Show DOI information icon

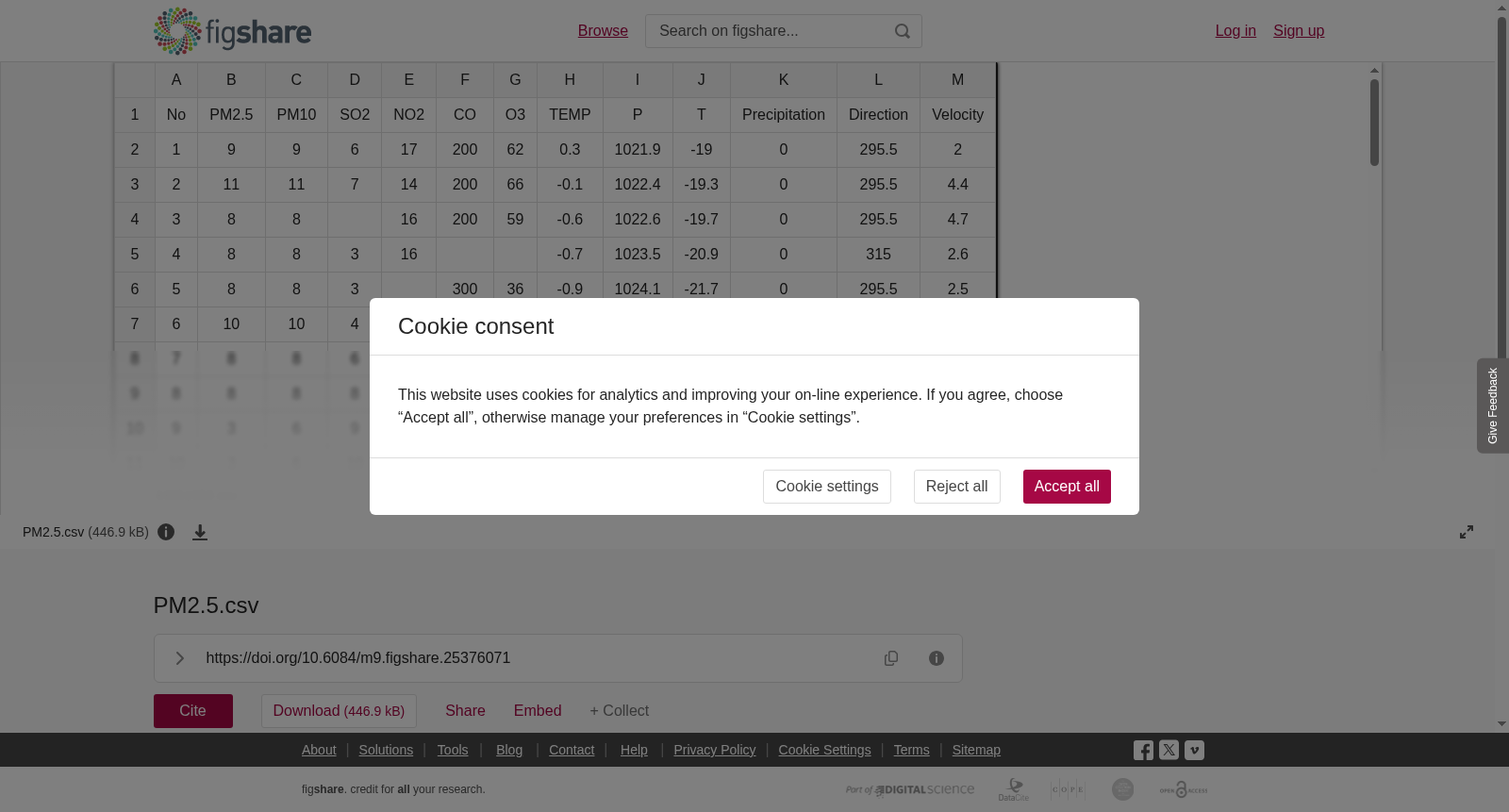(937, 658)
